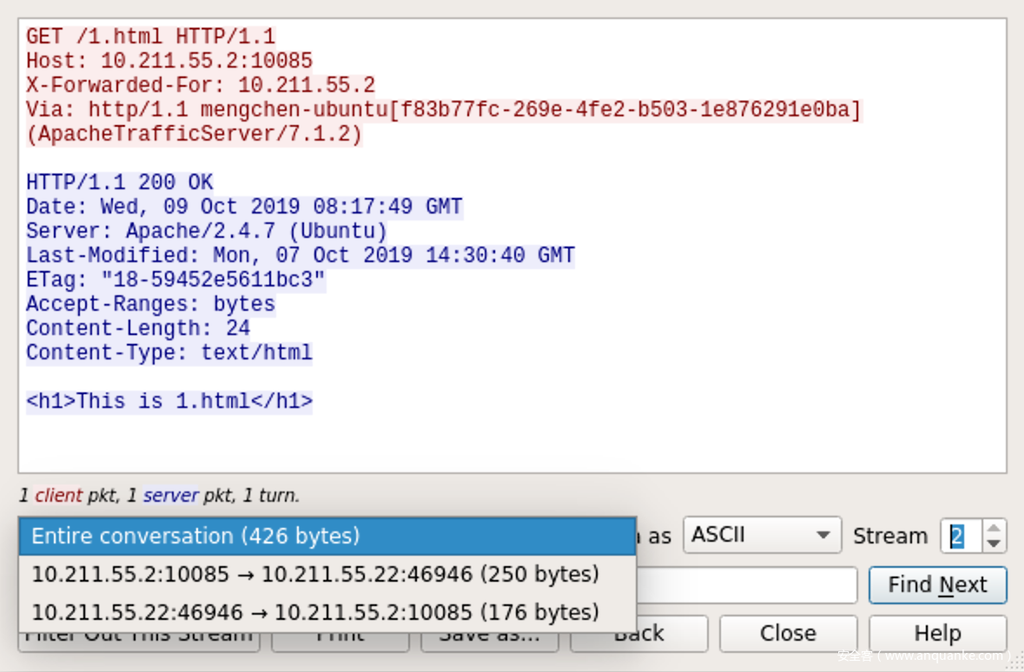
Task: Click the Stream number input field
Action: click(960, 536)
